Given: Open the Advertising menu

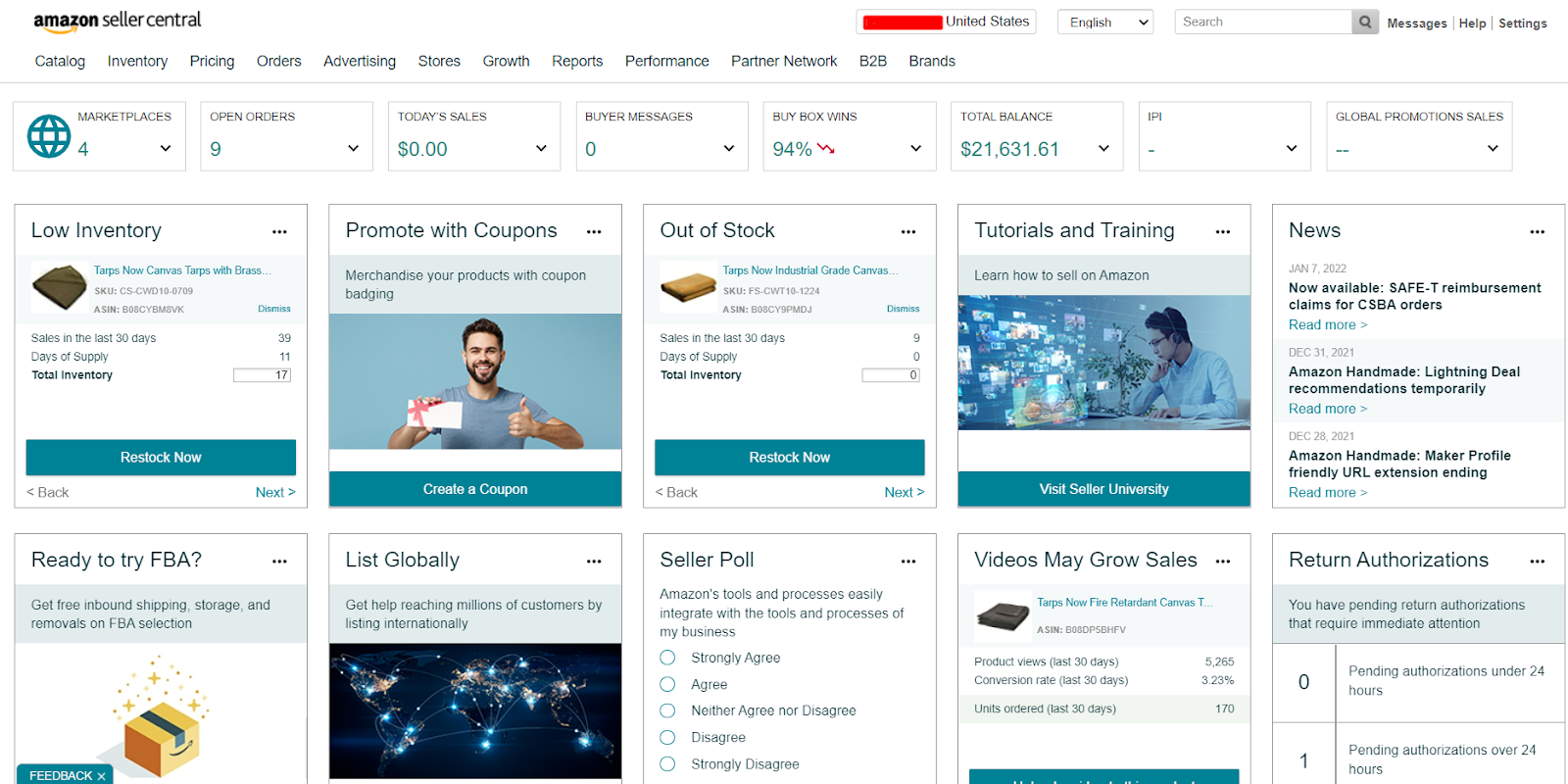Looking at the screenshot, I should [x=360, y=61].
